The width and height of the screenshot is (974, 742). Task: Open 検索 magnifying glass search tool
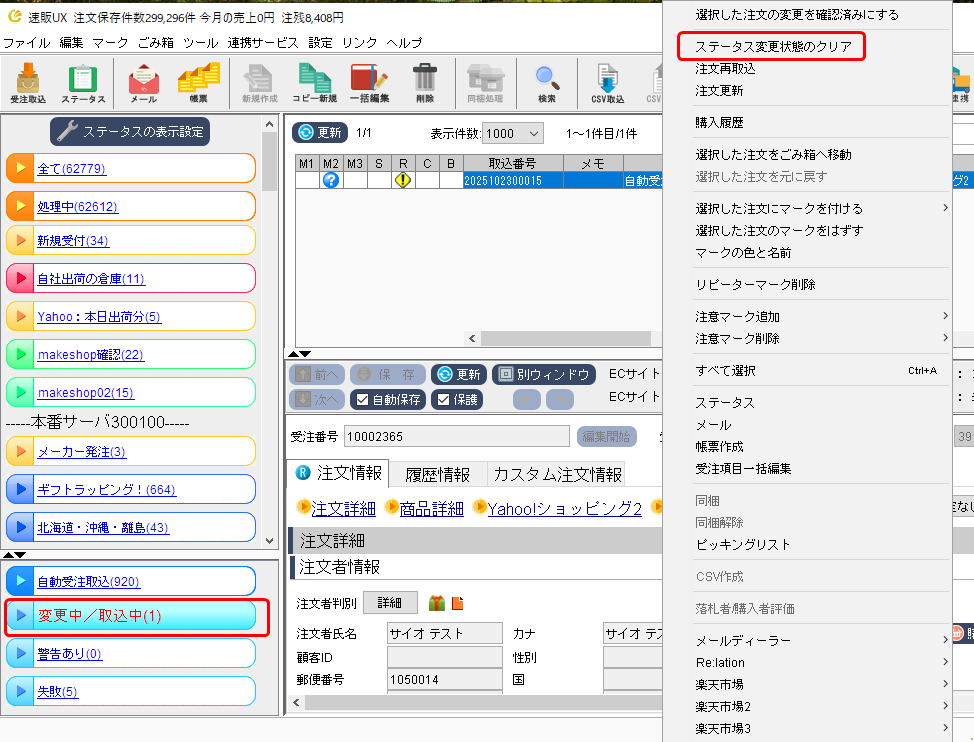pyautogui.click(x=547, y=83)
